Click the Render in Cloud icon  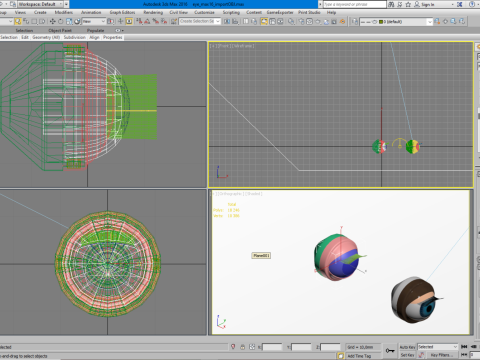point(326,21)
